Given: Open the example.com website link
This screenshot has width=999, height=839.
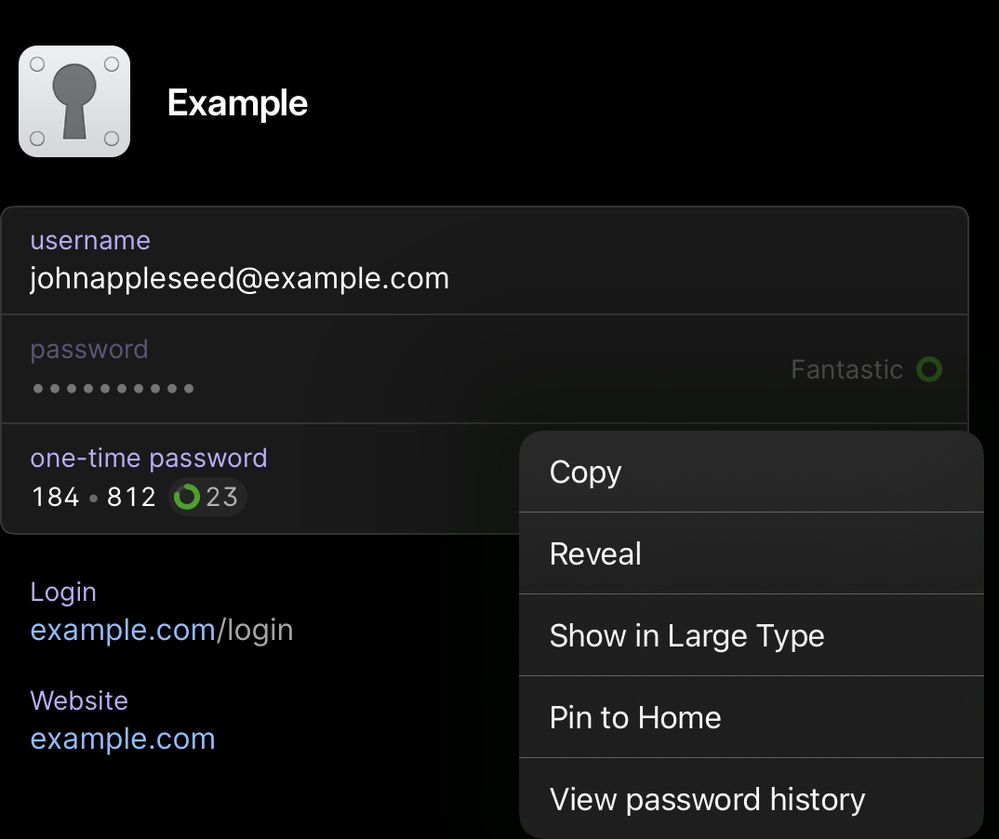Looking at the screenshot, I should tap(122, 739).
